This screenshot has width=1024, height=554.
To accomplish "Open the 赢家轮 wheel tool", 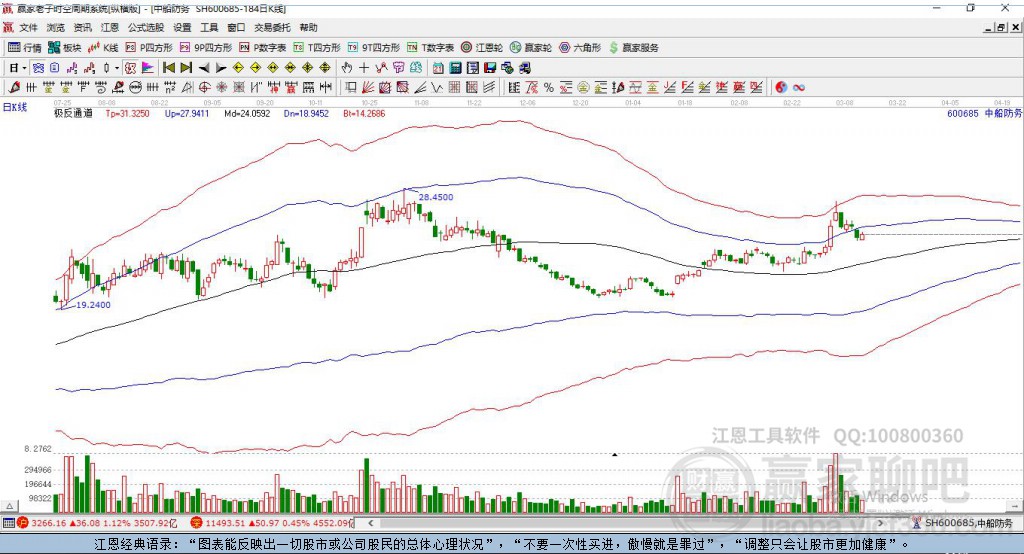I will [531, 48].
